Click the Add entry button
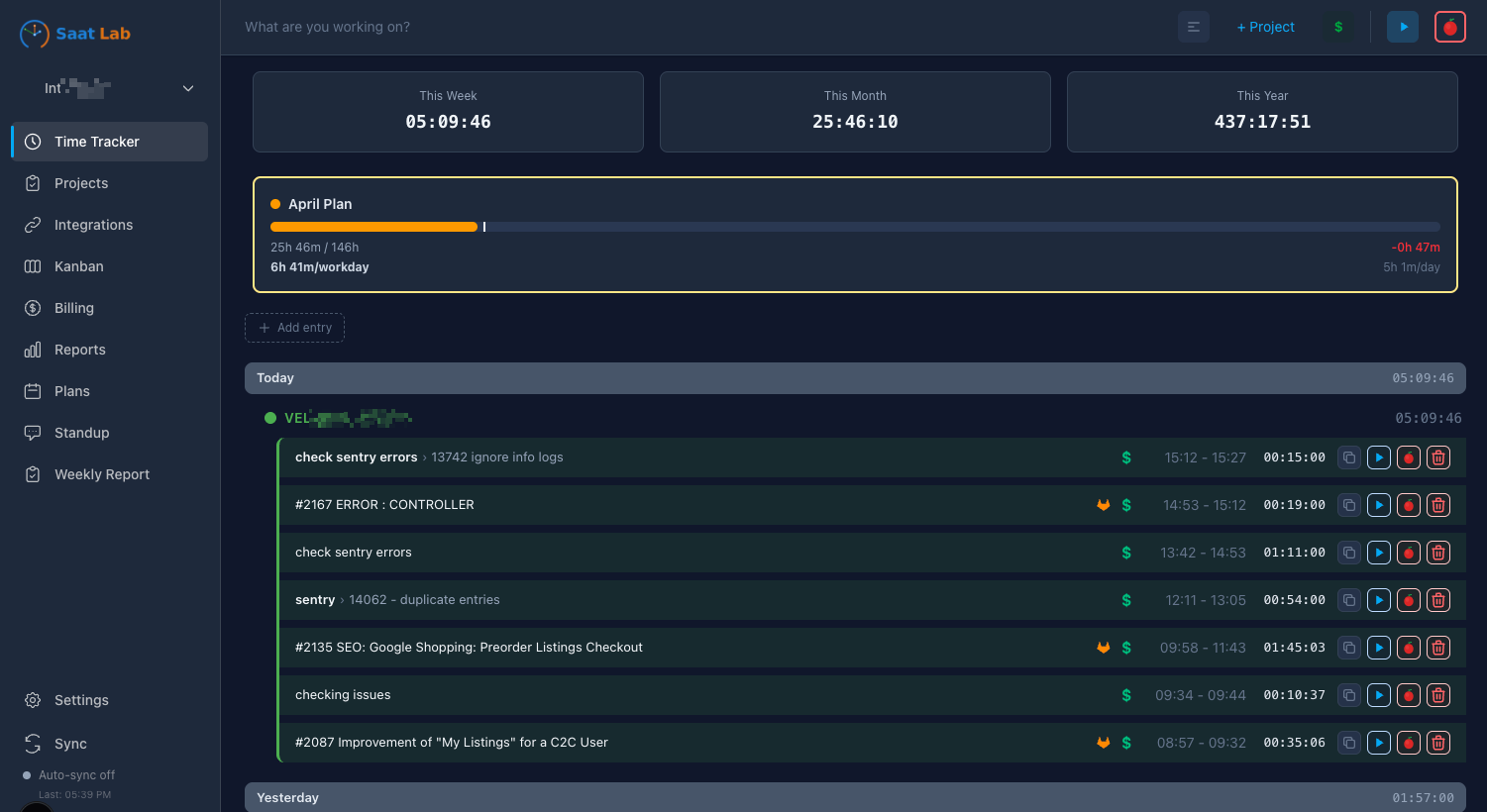 coord(294,328)
